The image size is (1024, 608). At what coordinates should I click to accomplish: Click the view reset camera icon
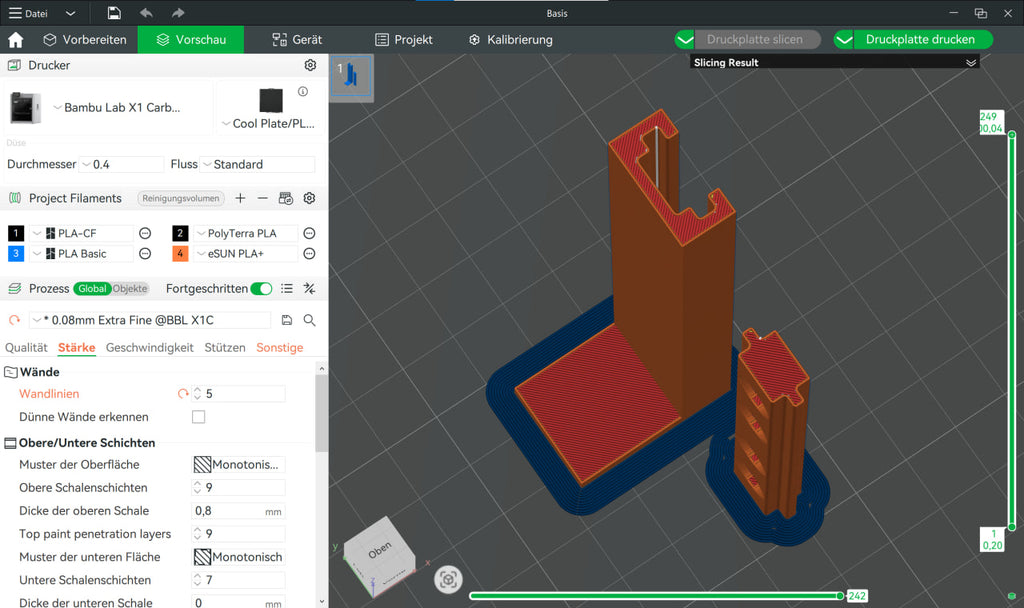(448, 579)
